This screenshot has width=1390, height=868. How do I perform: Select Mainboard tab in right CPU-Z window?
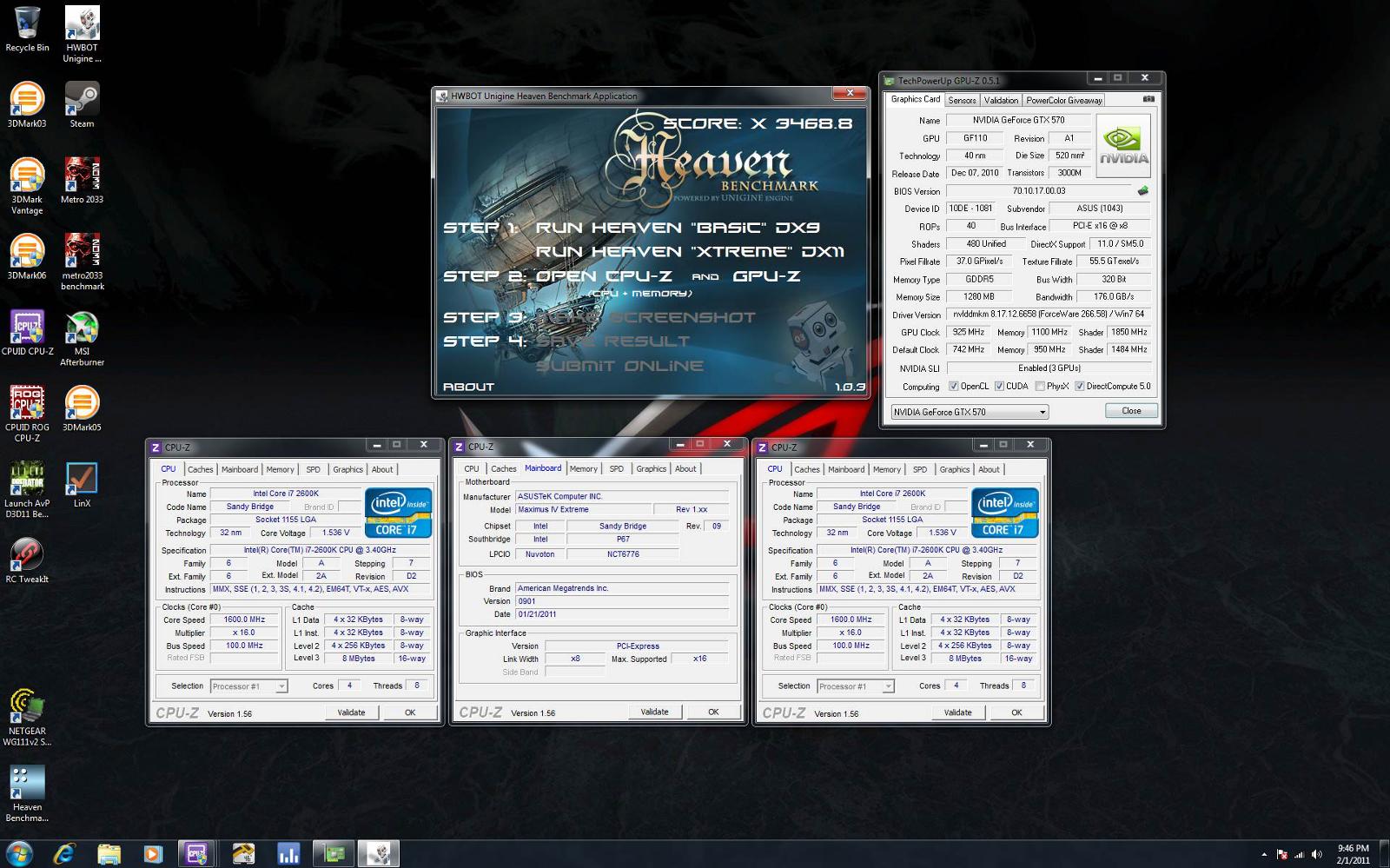point(846,470)
